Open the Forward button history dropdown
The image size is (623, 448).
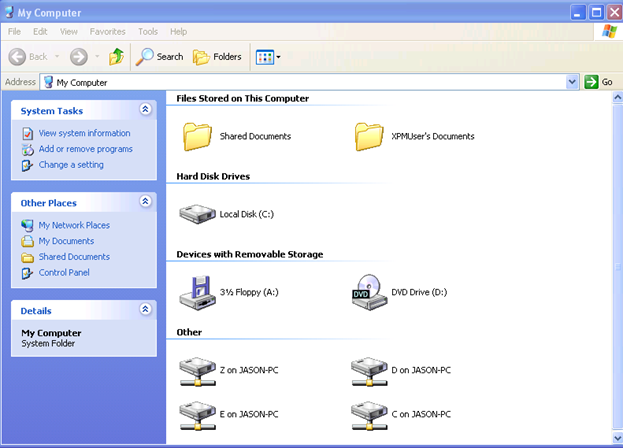coord(97,57)
